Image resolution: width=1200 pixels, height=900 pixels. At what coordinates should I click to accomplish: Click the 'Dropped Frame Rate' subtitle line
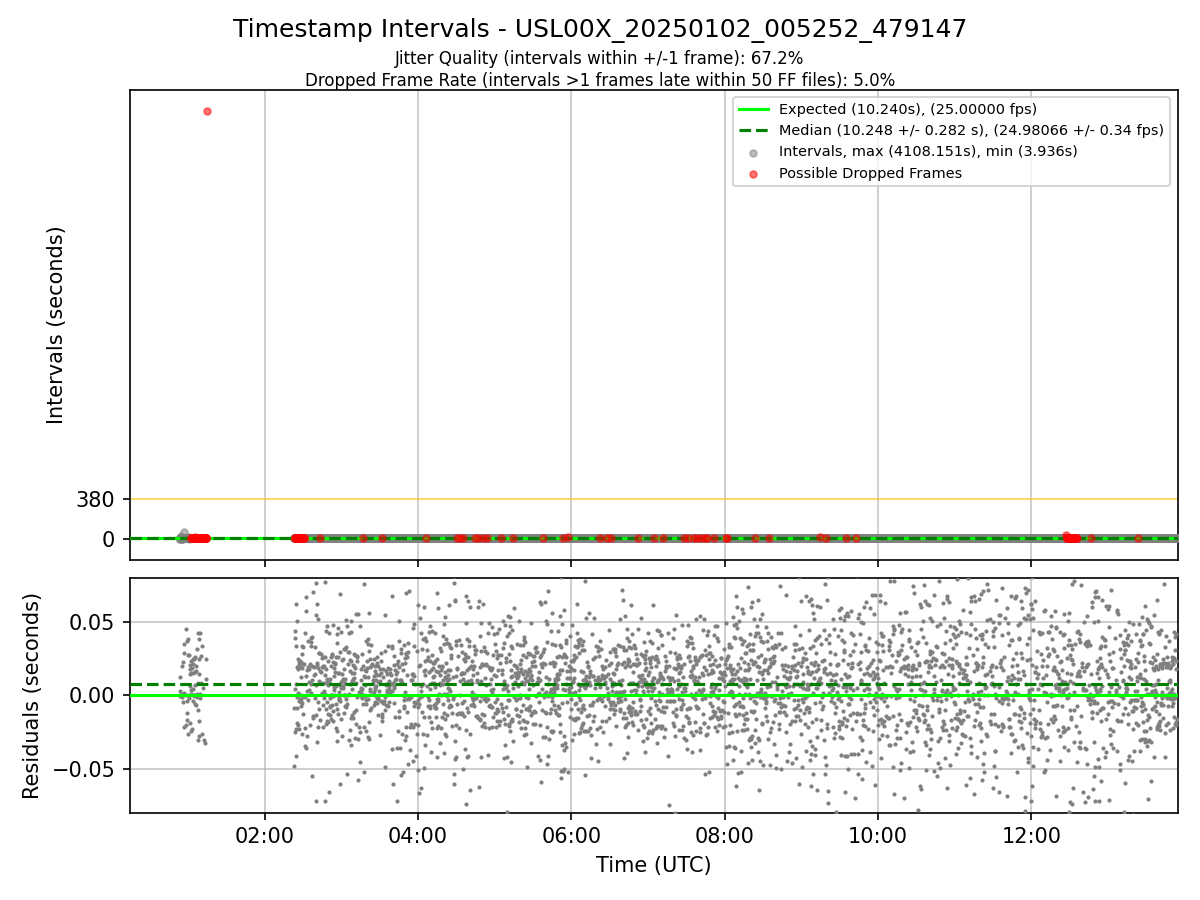[x=600, y=80]
